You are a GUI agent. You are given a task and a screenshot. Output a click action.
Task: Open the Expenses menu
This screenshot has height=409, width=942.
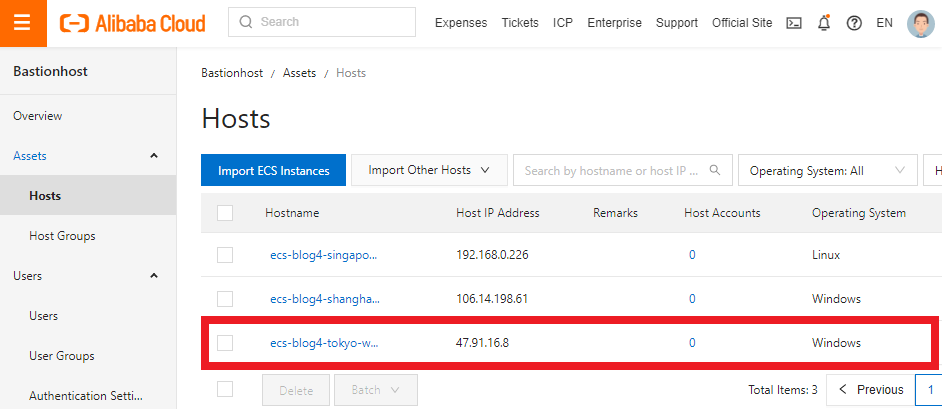[461, 23]
